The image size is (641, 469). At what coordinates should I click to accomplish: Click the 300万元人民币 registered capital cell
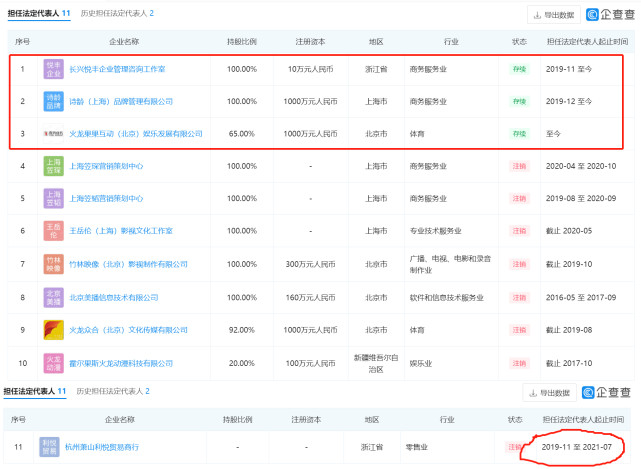(311, 264)
